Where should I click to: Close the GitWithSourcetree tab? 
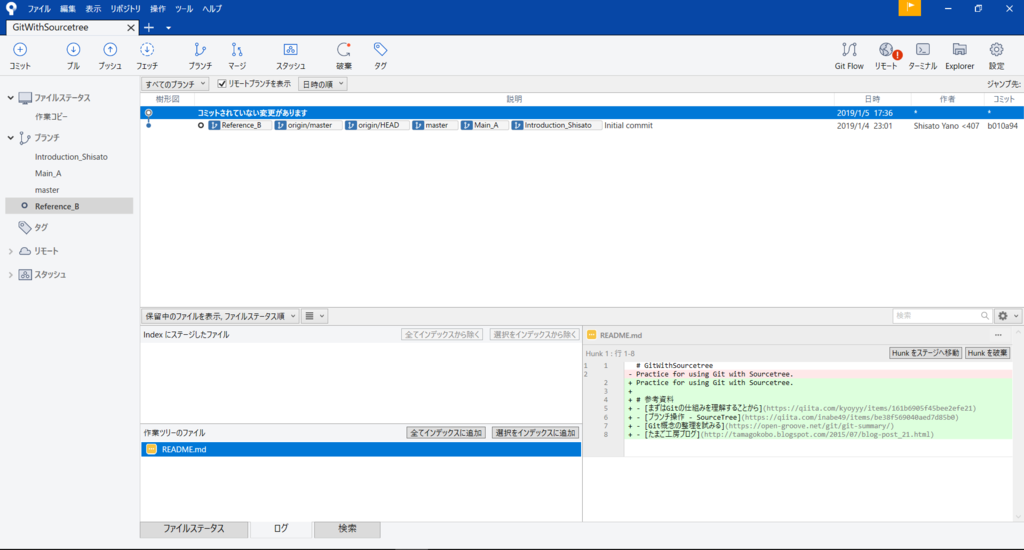pos(131,27)
